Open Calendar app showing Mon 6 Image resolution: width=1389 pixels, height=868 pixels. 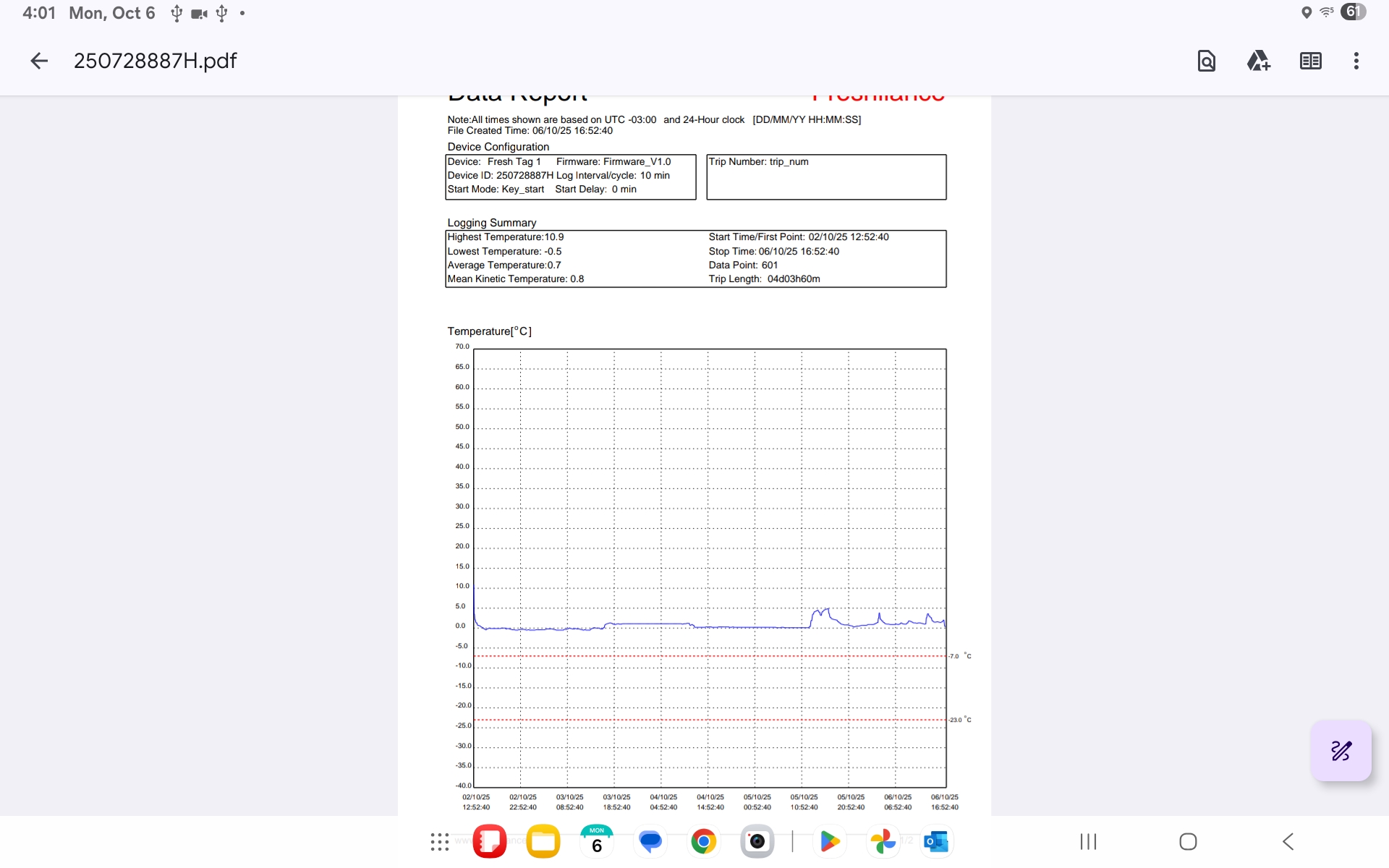597,841
